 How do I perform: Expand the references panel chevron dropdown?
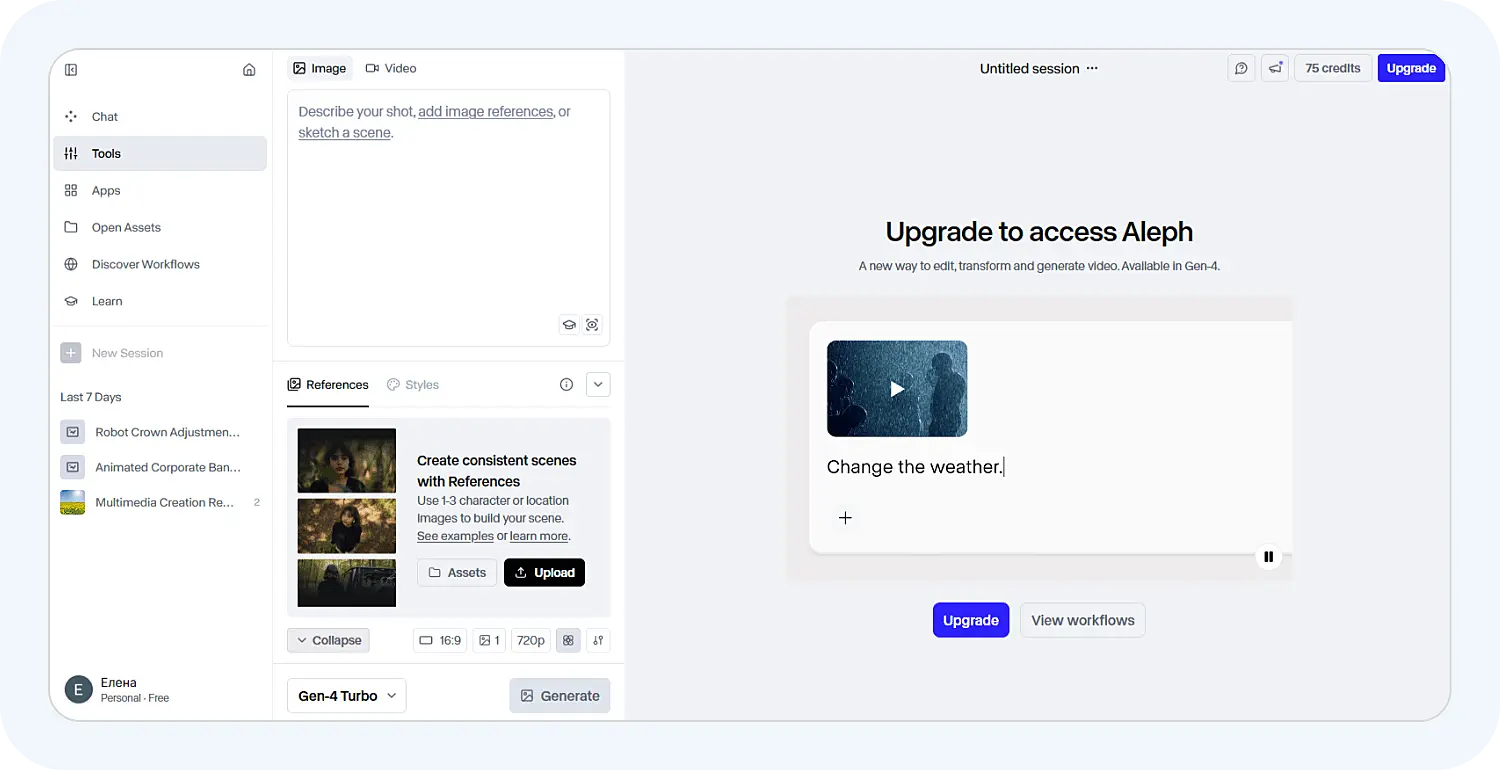[x=598, y=385]
